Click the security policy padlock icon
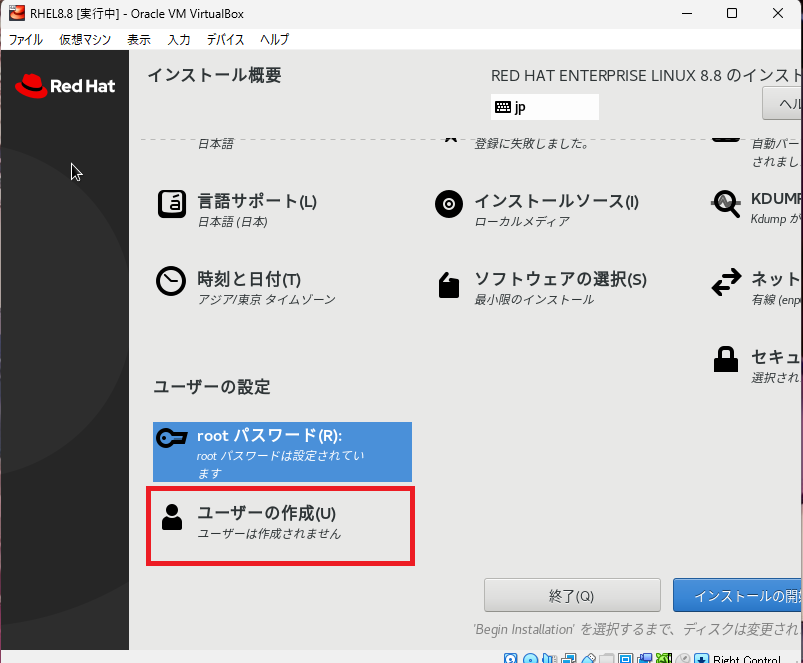The height and width of the screenshot is (663, 803). click(x=726, y=359)
